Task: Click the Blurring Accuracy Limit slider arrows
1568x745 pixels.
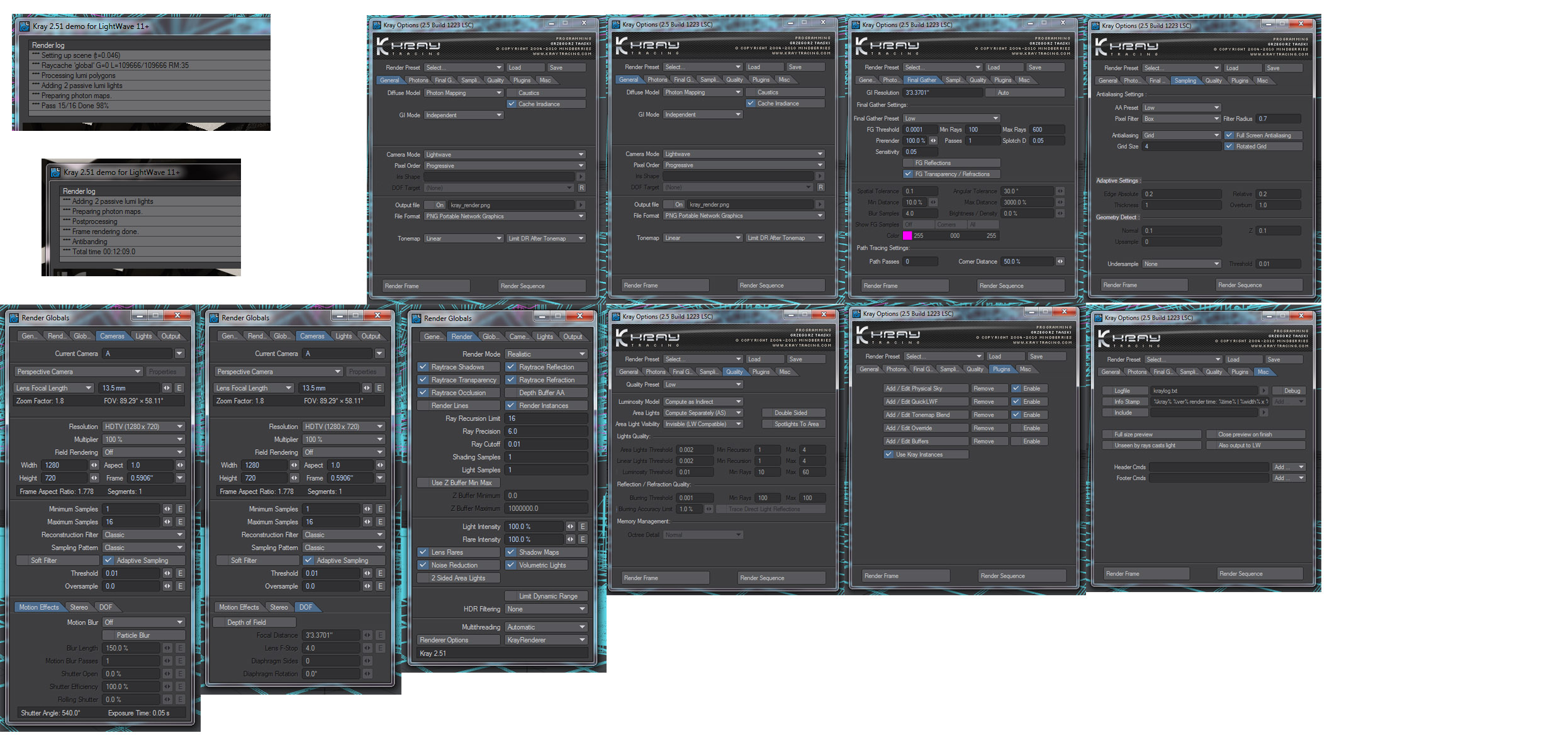Action: point(709,509)
